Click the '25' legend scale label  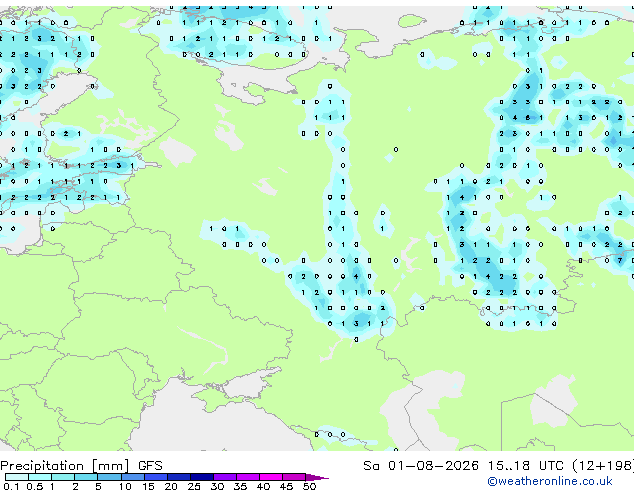click(x=194, y=486)
